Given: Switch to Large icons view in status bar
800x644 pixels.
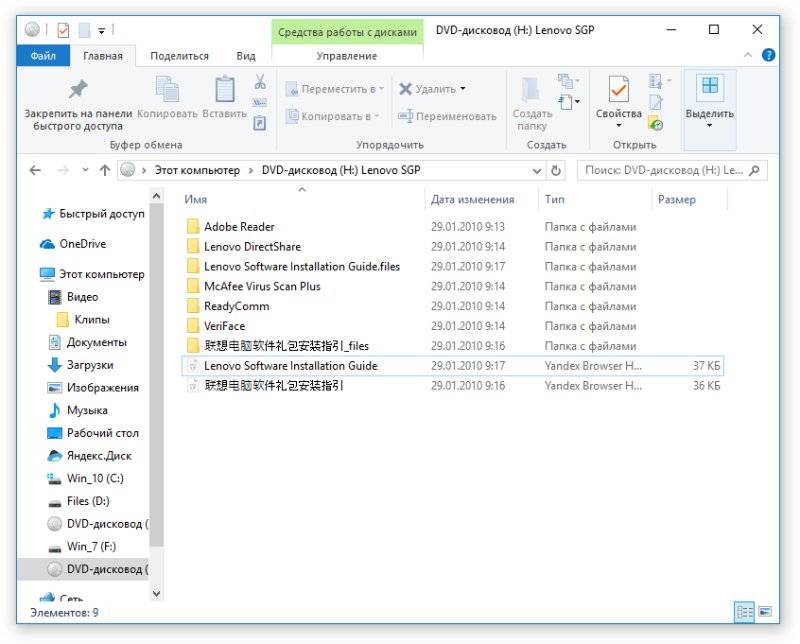Looking at the screenshot, I should [x=765, y=611].
